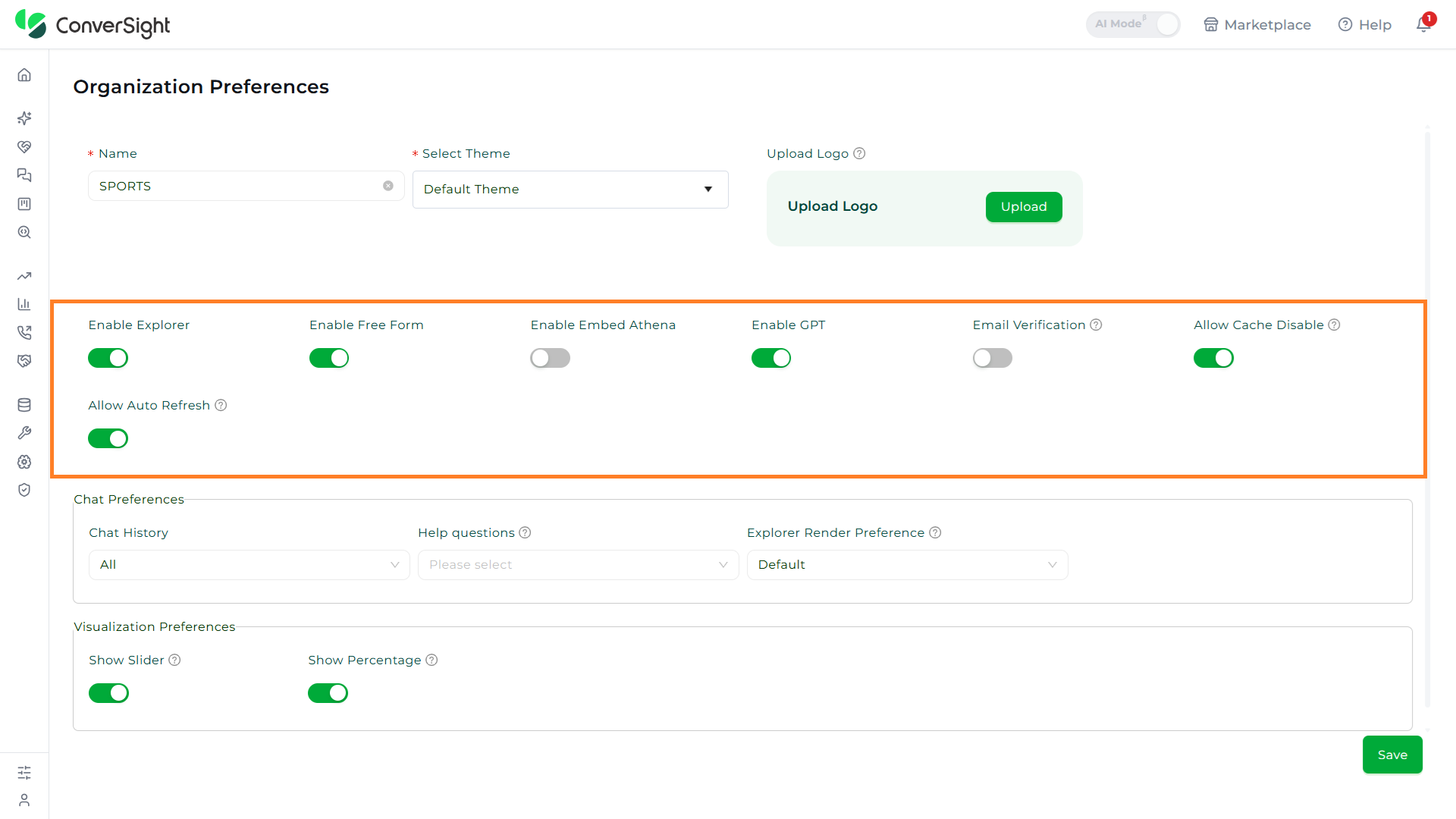Disable the Enable Explorer toggle
Viewport: 1456px width, 819px height.
(108, 358)
